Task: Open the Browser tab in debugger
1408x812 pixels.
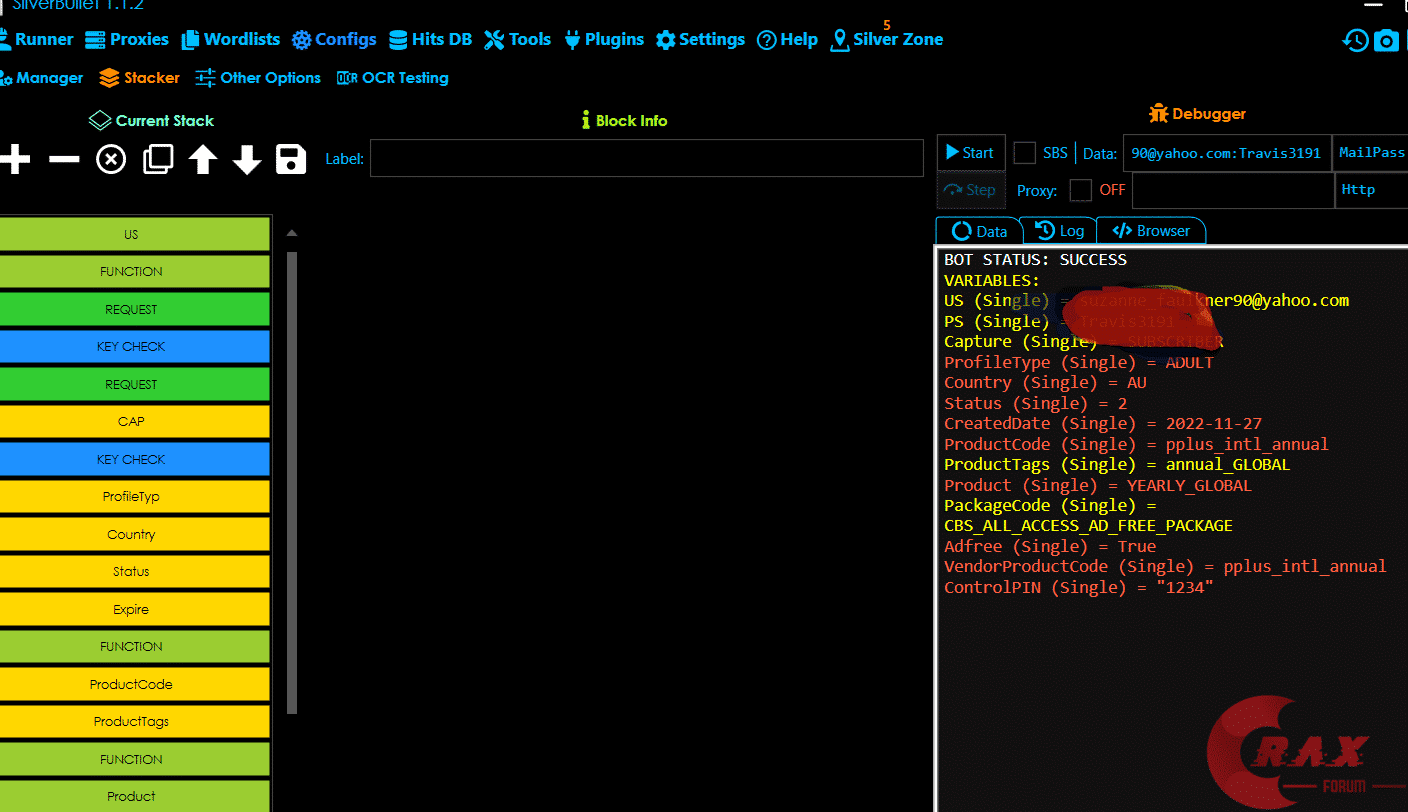Action: pos(1151,231)
